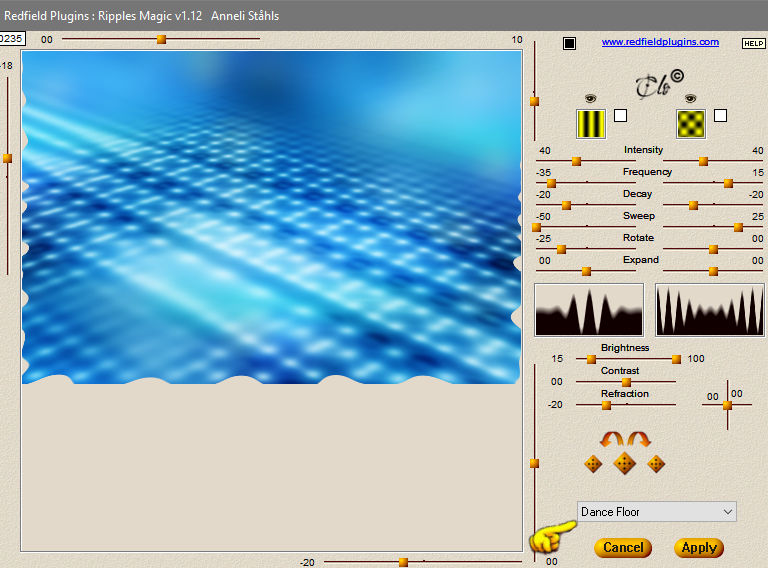This screenshot has height=568, width=768.
Task: Click the left waveform profile graph
Action: 589,310
